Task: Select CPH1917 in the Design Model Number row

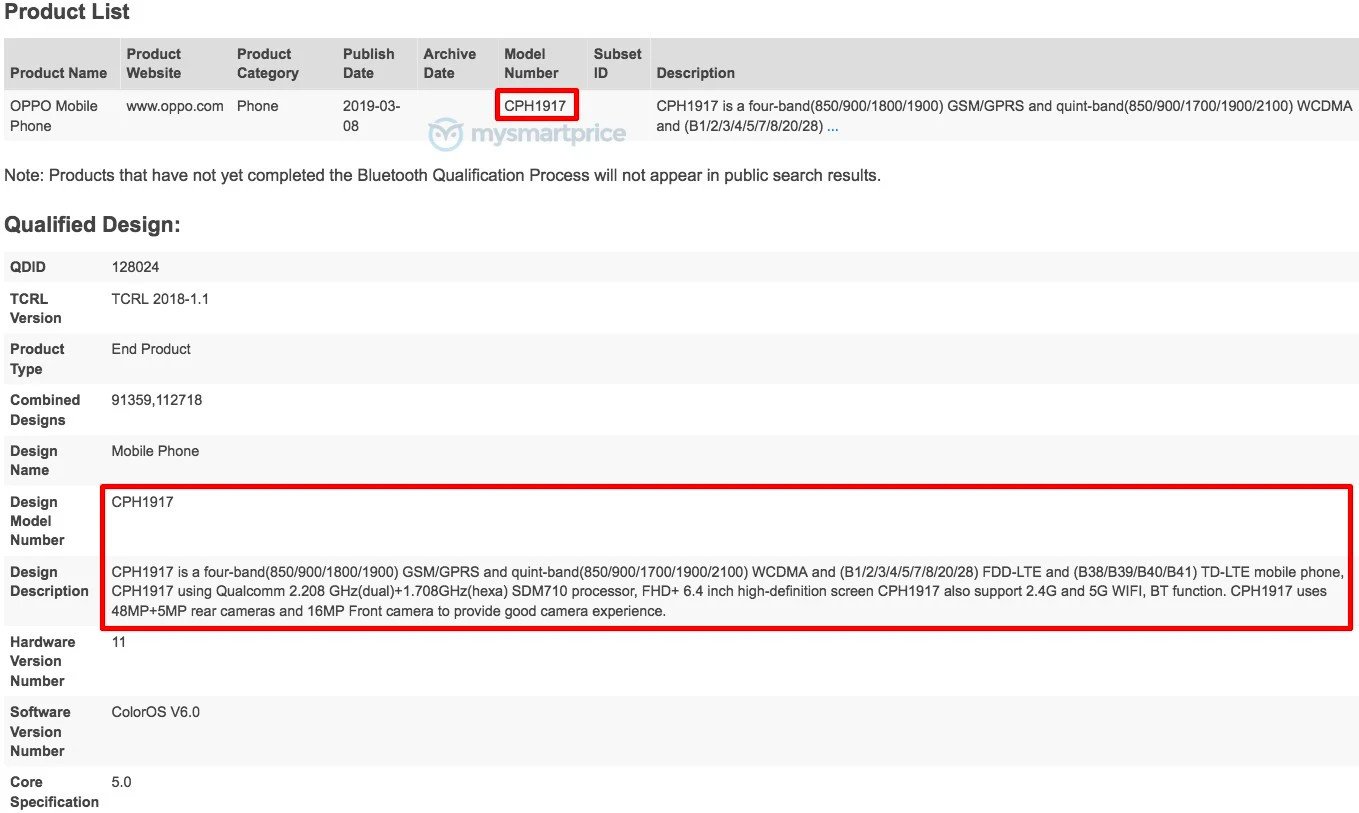Action: pyautogui.click(x=142, y=502)
